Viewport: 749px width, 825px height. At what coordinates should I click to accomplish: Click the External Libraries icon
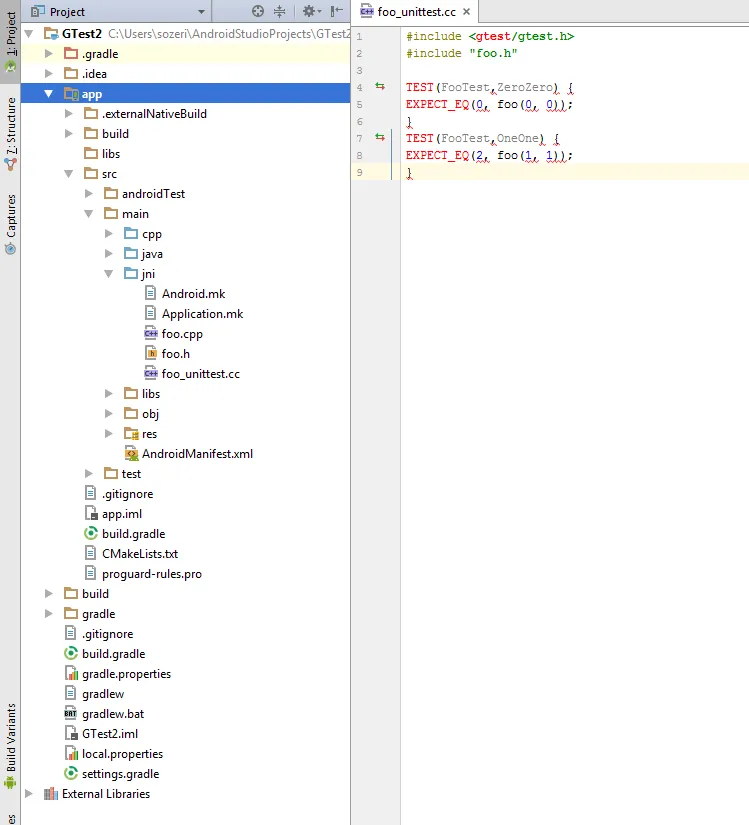(x=51, y=793)
